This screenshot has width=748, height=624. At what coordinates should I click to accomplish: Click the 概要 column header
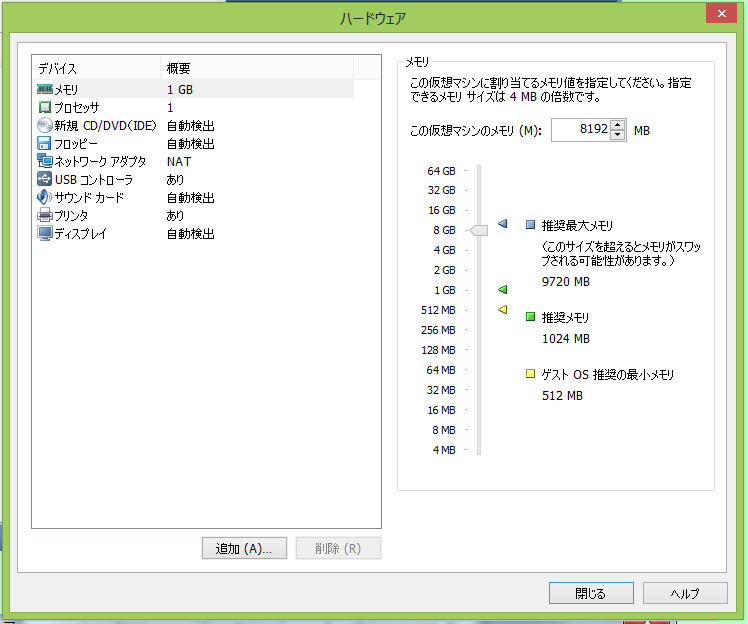pos(257,68)
